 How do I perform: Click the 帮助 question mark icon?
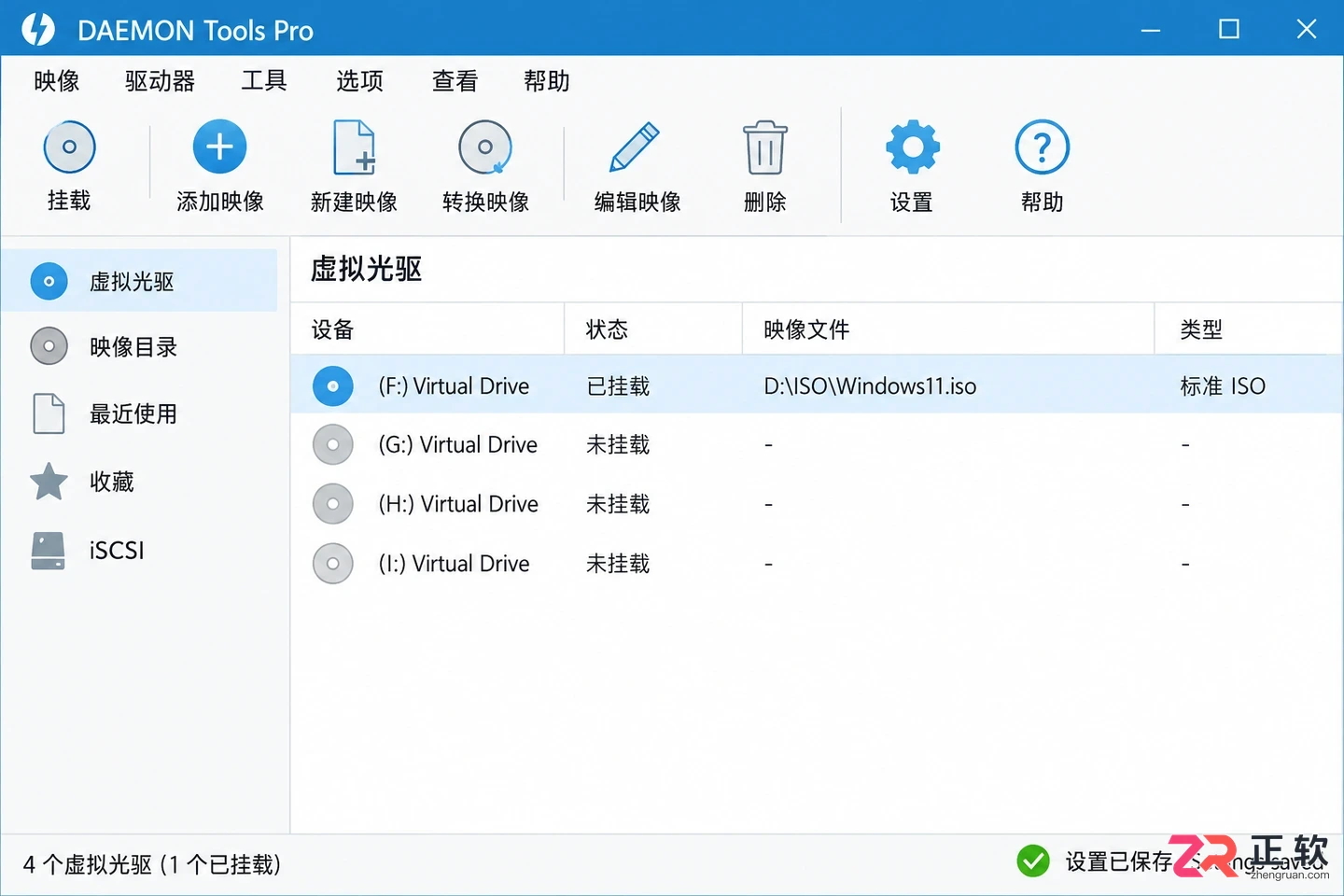(1042, 147)
